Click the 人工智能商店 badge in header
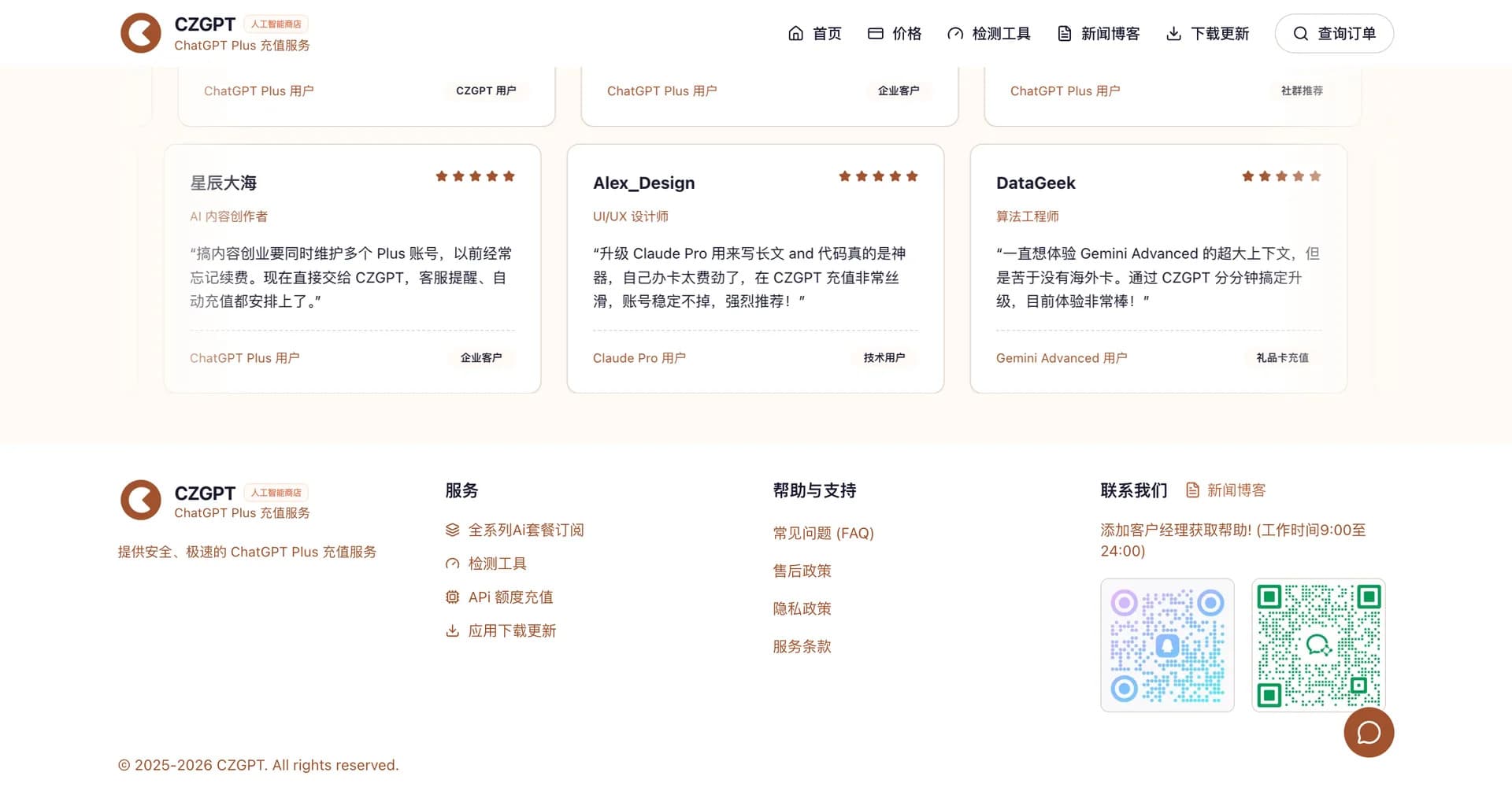 [x=276, y=24]
